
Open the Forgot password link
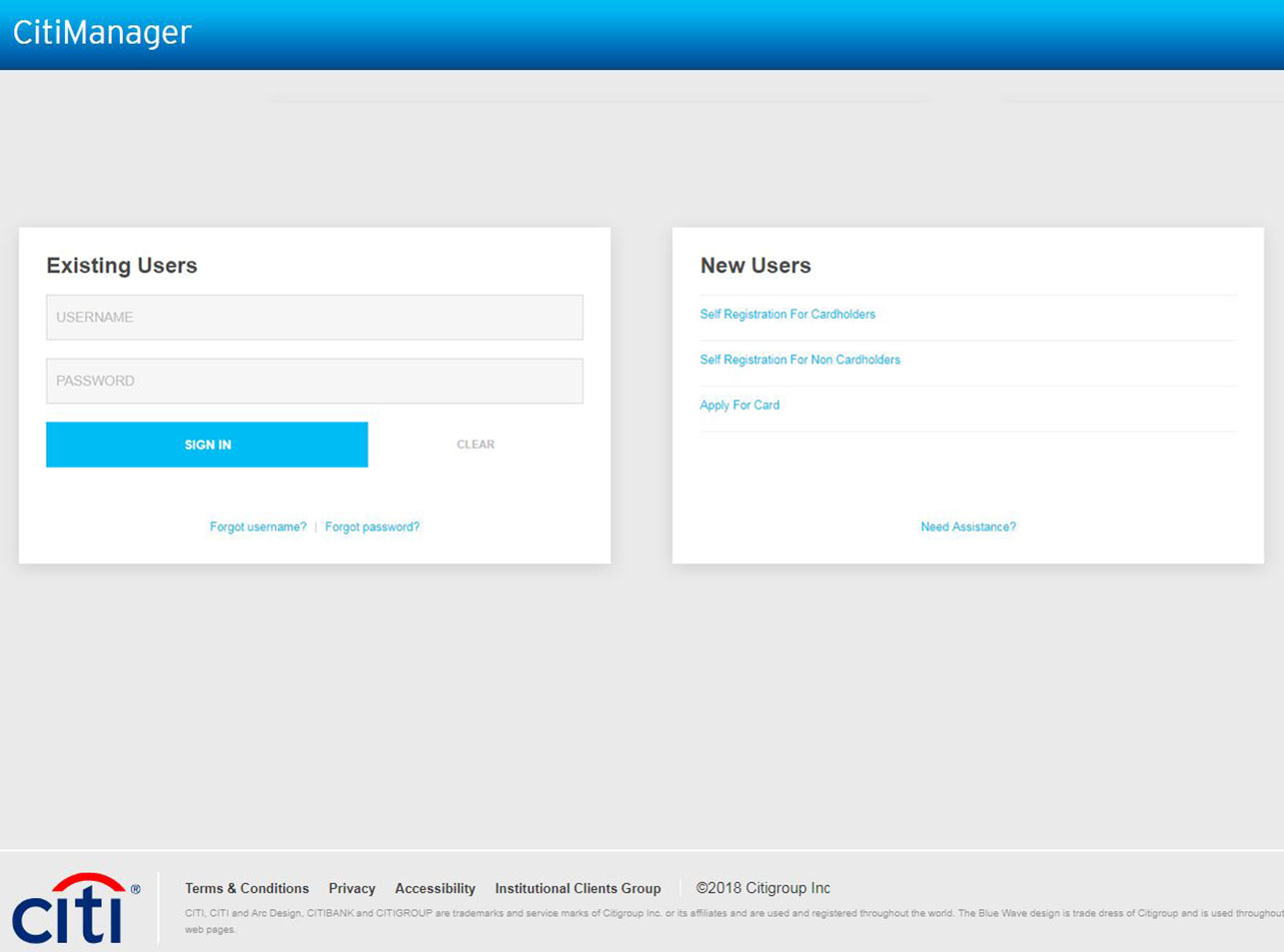[372, 526]
